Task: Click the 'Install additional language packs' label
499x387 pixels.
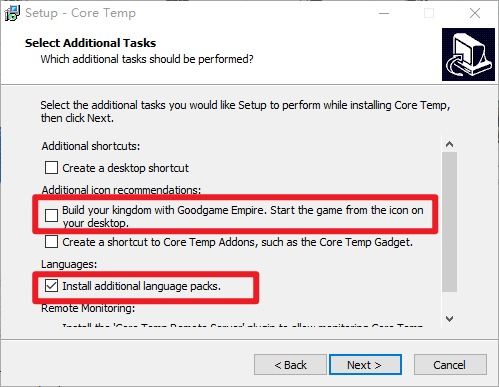Action: 141,286
